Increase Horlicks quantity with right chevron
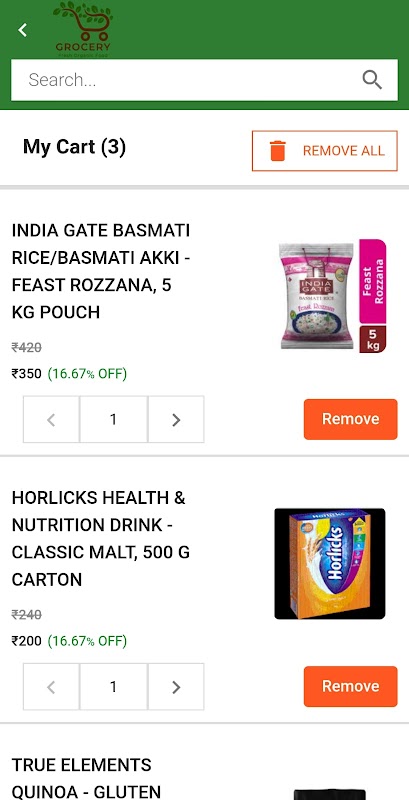 pos(176,687)
